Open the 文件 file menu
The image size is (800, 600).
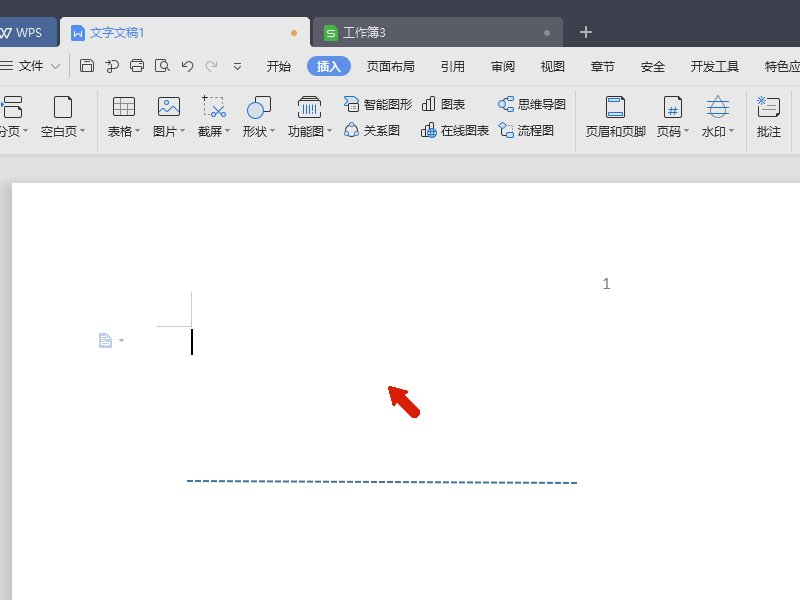(x=30, y=66)
